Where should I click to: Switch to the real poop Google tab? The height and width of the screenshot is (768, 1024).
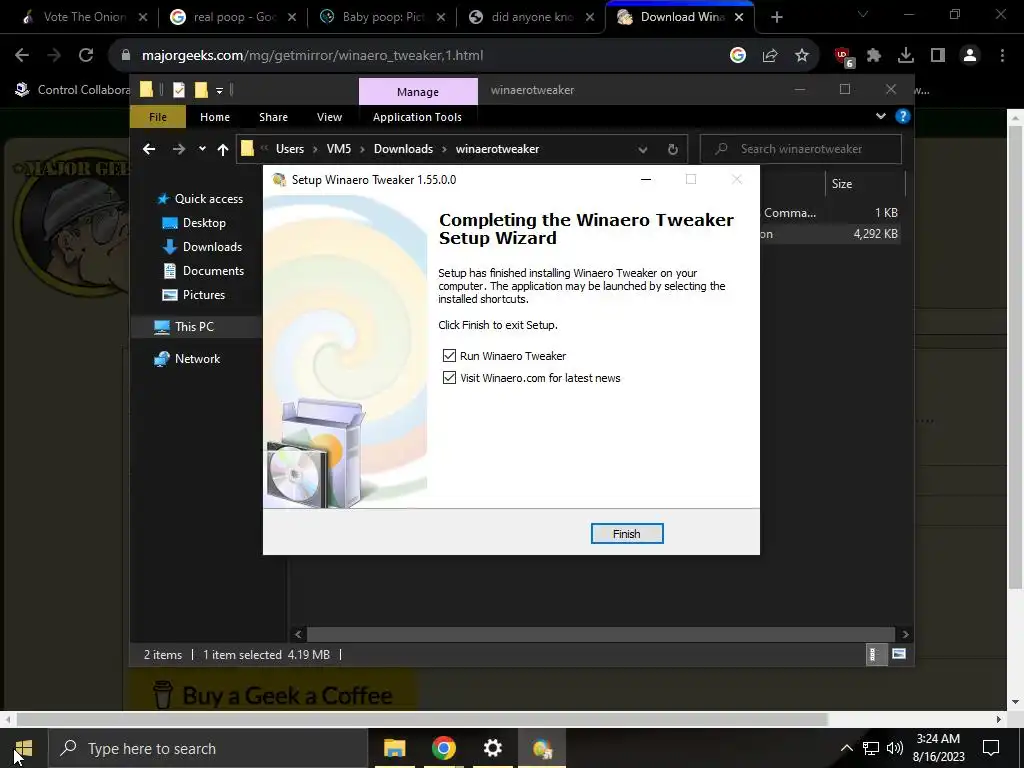(233, 17)
